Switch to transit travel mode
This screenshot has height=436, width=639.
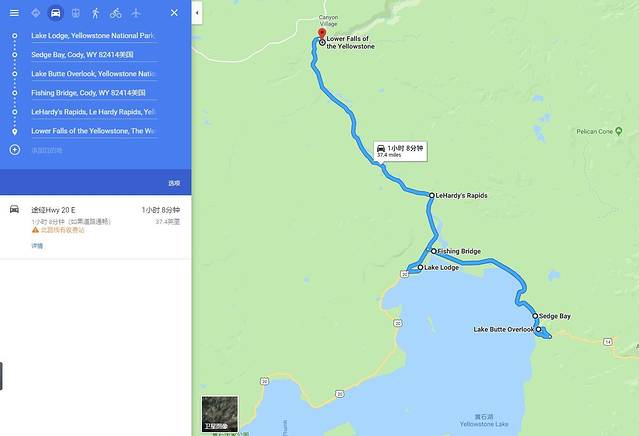coord(75,13)
